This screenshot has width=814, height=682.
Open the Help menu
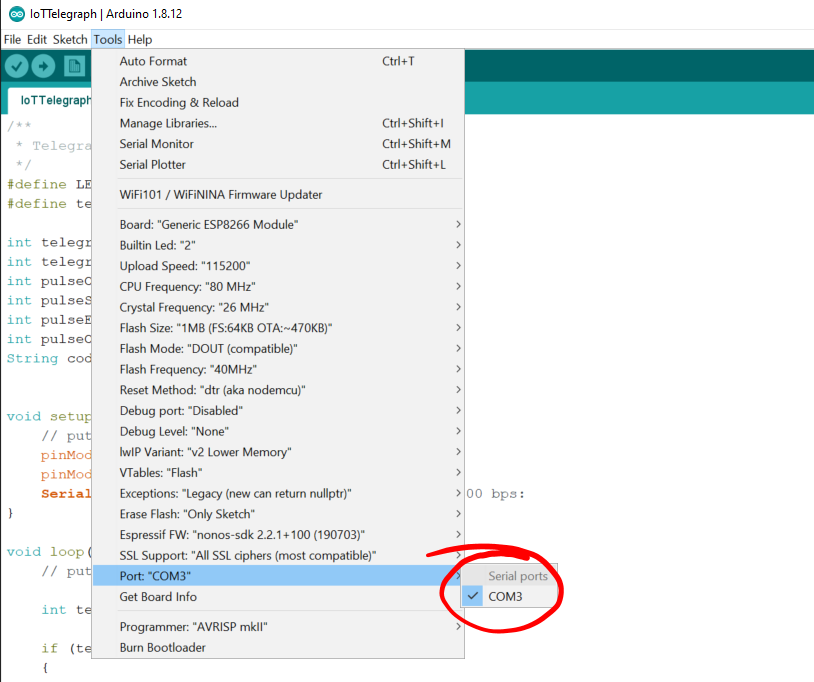(x=140, y=40)
